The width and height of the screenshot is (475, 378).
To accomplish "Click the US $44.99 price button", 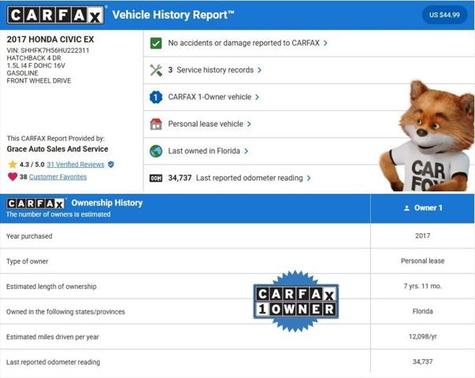I will point(444,15).
